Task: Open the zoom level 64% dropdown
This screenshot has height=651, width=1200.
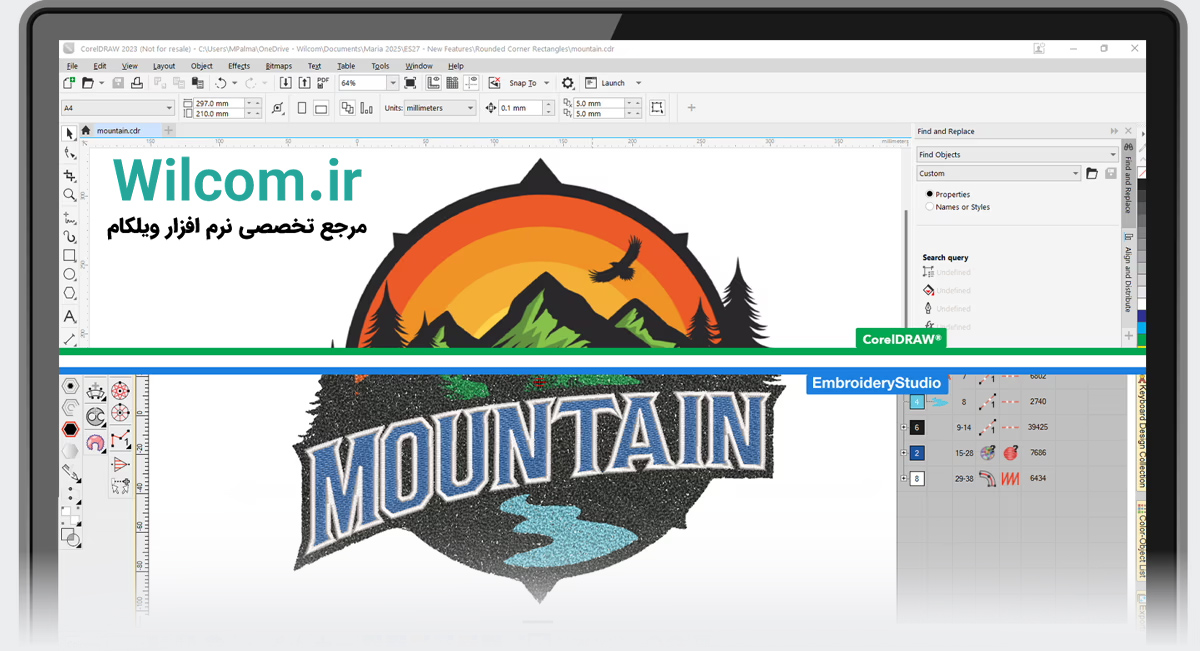Action: click(x=393, y=83)
